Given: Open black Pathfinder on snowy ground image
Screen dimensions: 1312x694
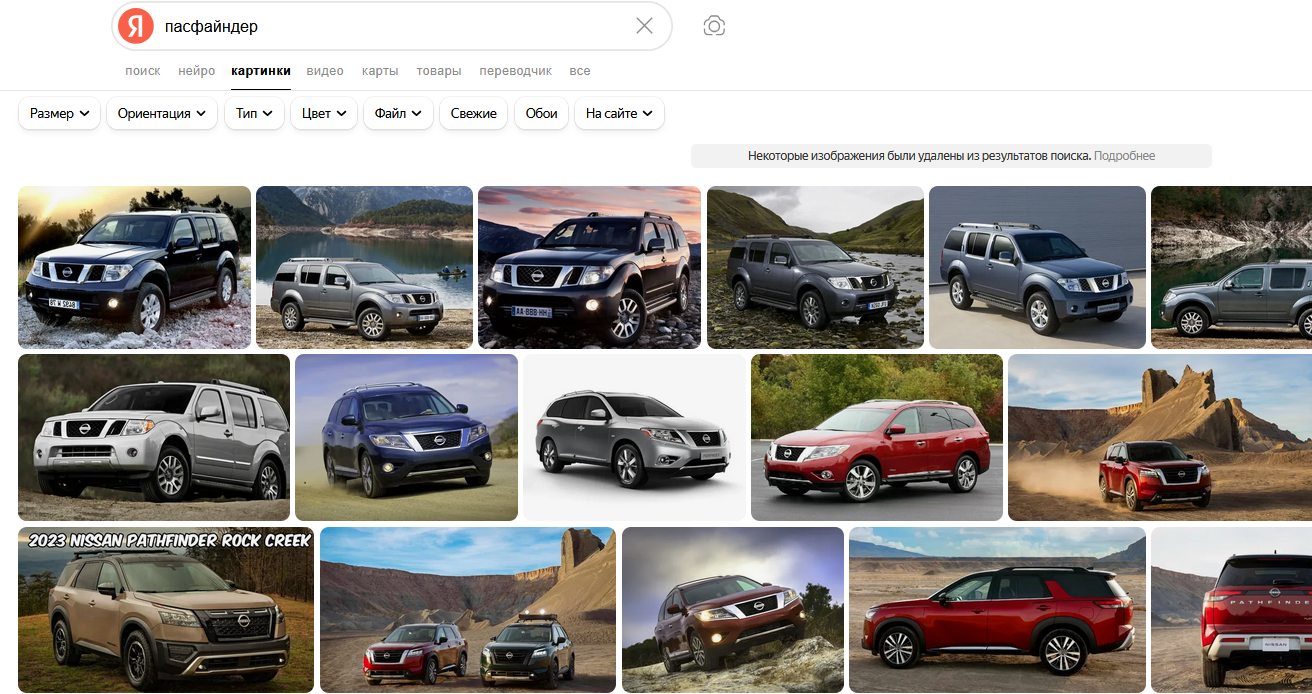Looking at the screenshot, I should pyautogui.click(x=134, y=267).
